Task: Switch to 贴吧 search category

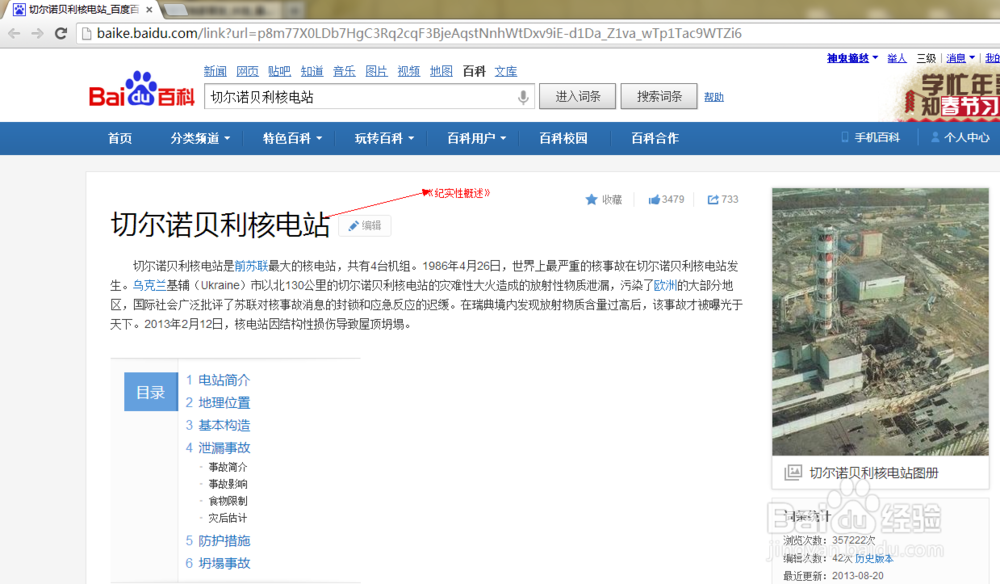Action: coord(279,71)
